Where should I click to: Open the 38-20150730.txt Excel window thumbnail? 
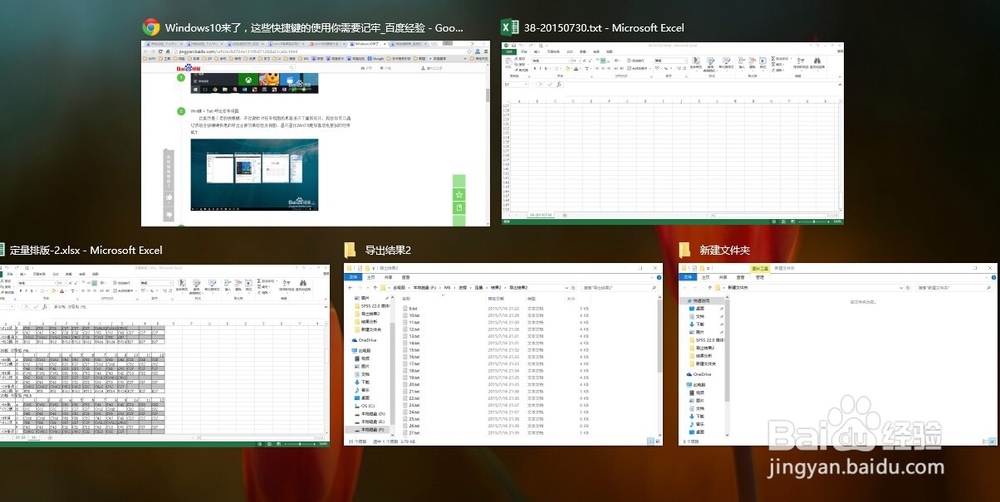pyautogui.click(x=672, y=133)
